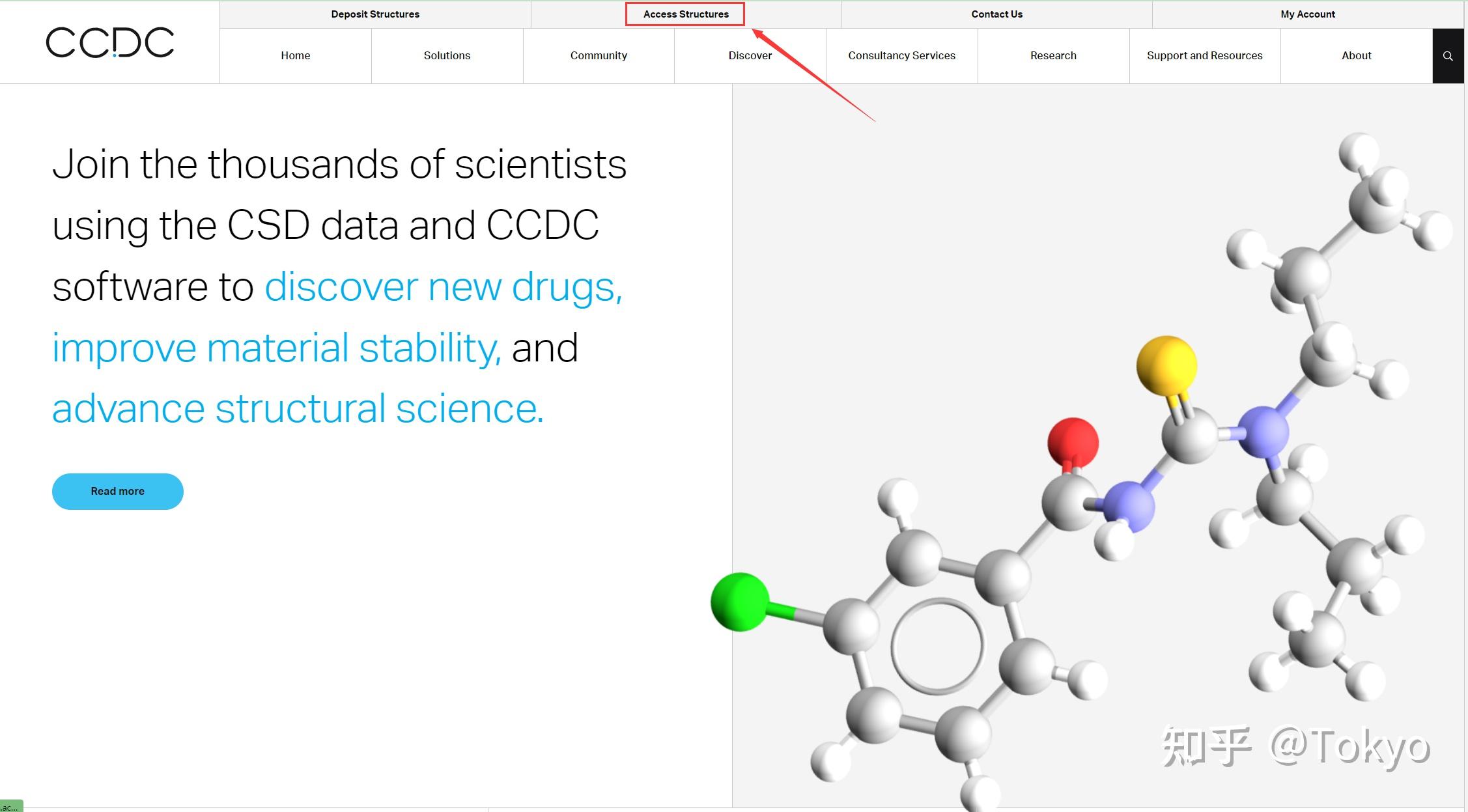Open the Community menu

pyautogui.click(x=599, y=55)
